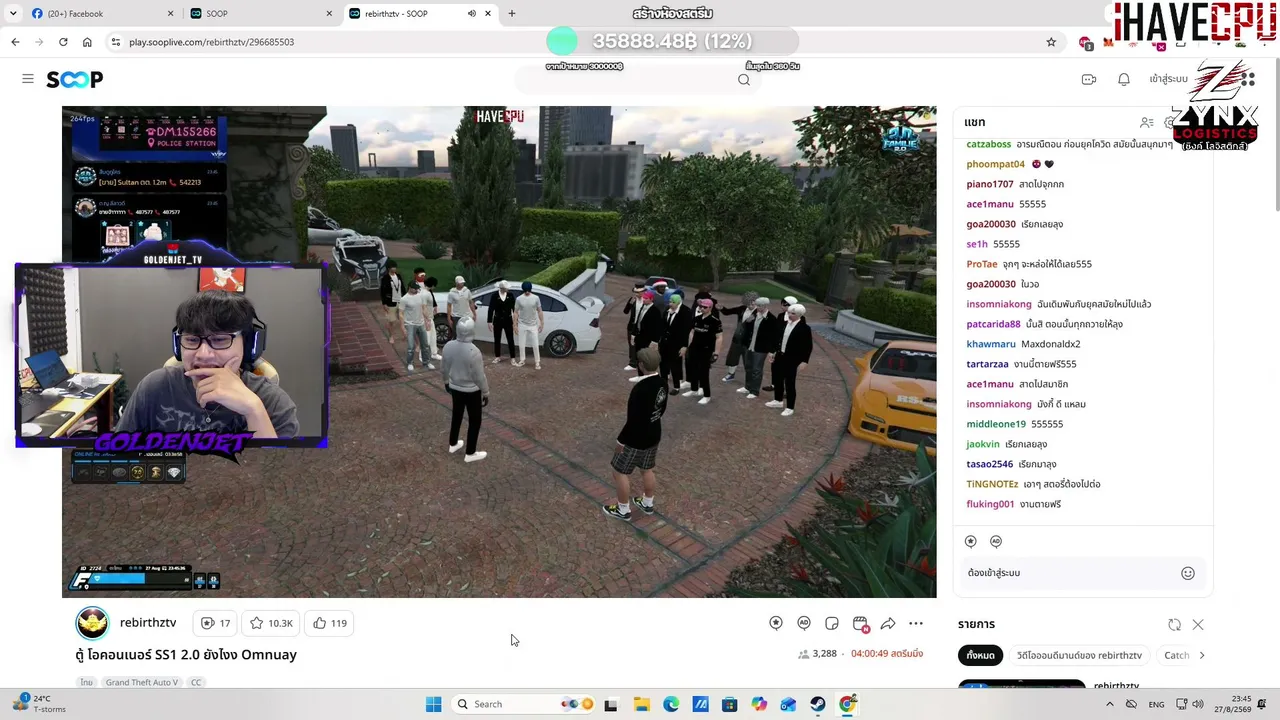This screenshot has height=720, width=1280.
Task: Mute the rebirthztv tab audio icon
Action: click(x=471, y=14)
